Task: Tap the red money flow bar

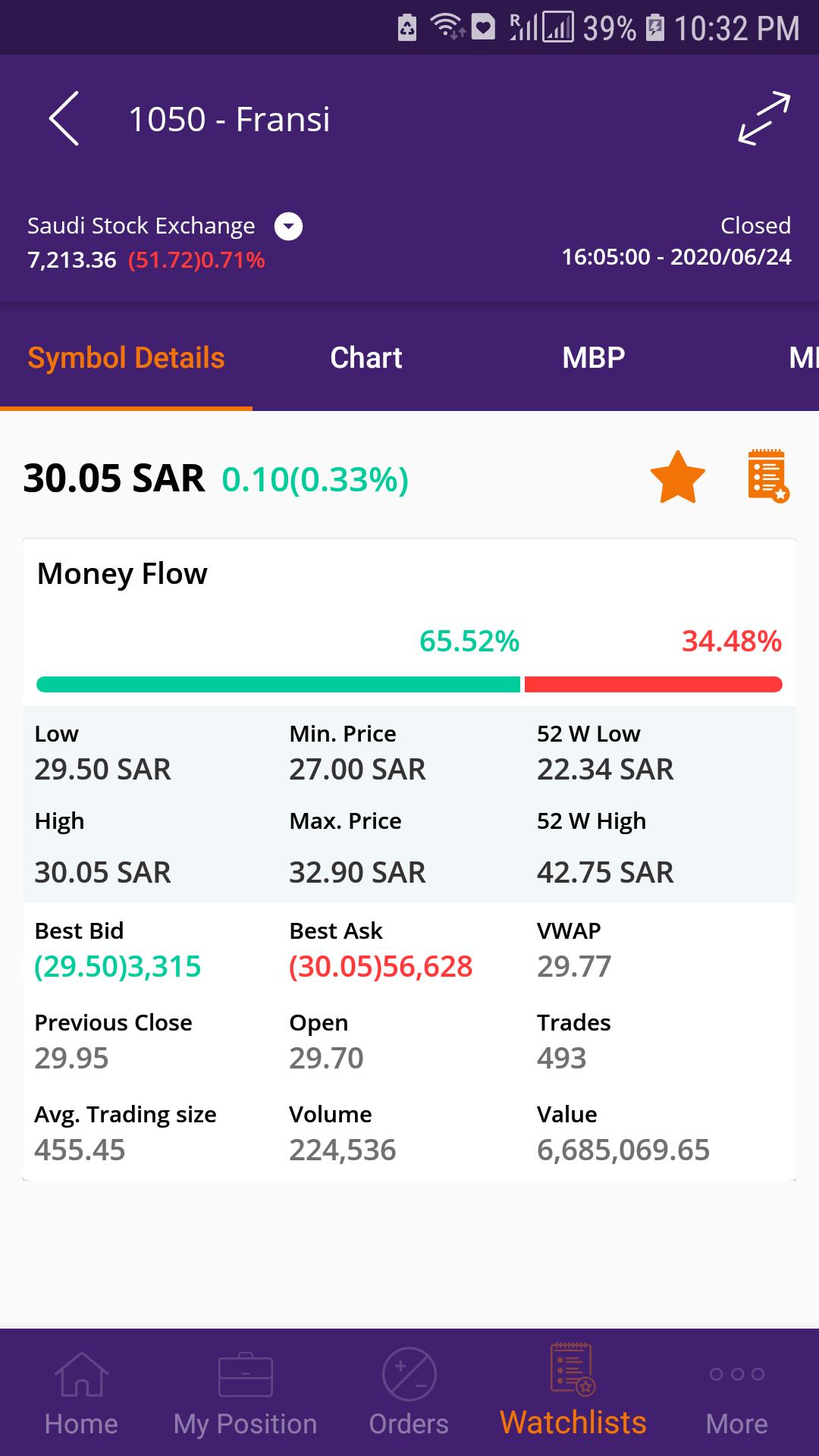Action: [x=653, y=684]
